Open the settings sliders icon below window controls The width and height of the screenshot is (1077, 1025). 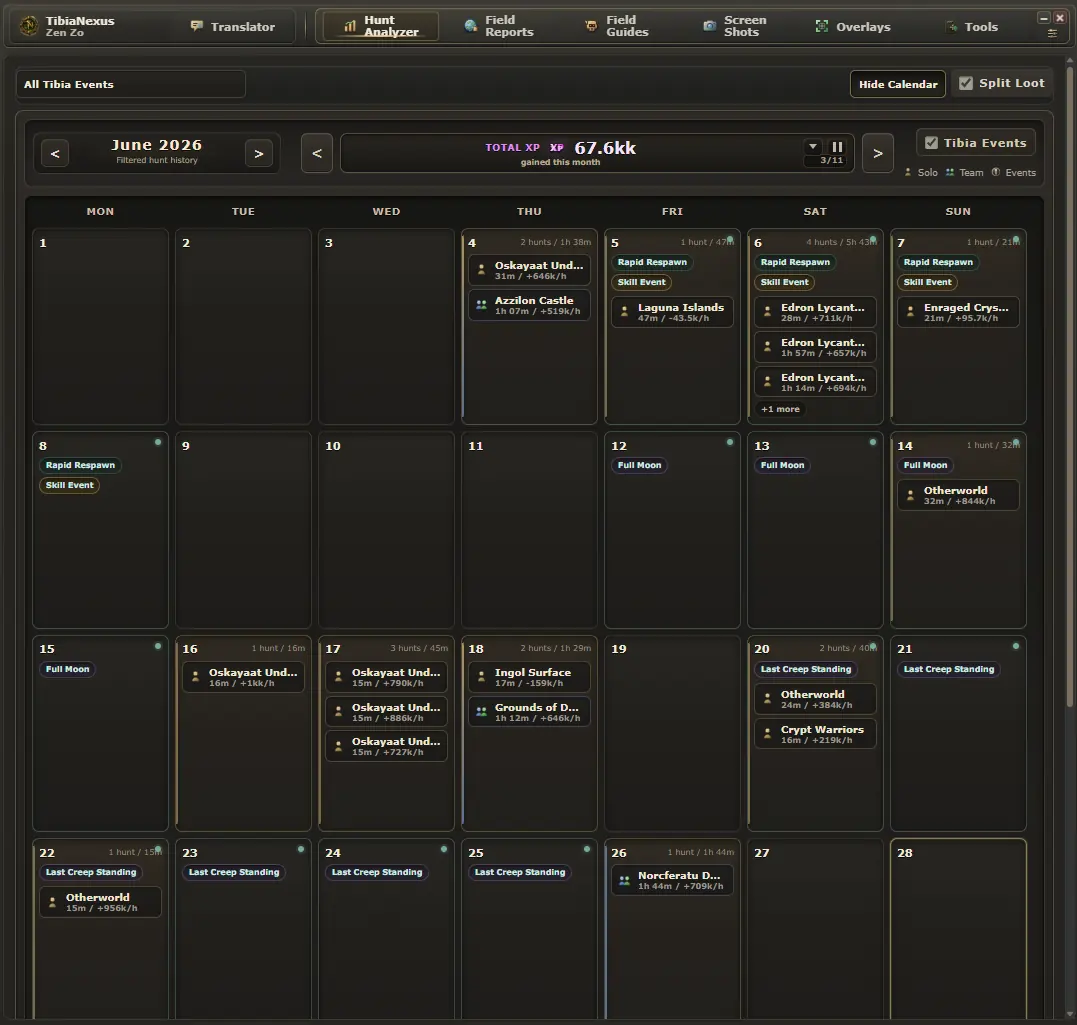click(x=1052, y=33)
